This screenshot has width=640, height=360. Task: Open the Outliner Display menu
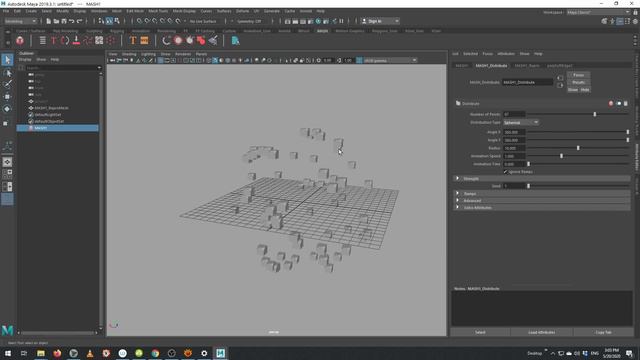click(25, 60)
